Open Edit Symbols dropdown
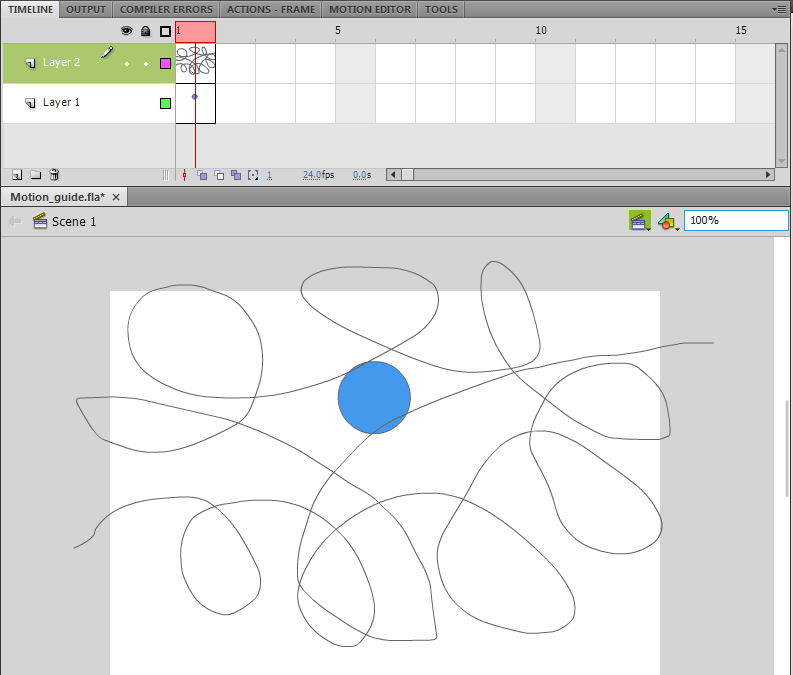 (668, 221)
